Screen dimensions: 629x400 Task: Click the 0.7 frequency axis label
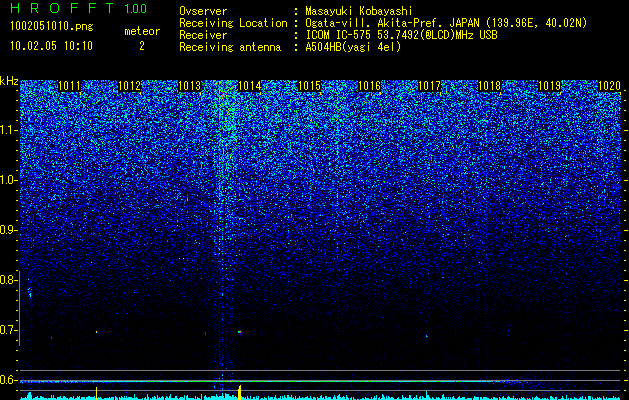point(8,330)
